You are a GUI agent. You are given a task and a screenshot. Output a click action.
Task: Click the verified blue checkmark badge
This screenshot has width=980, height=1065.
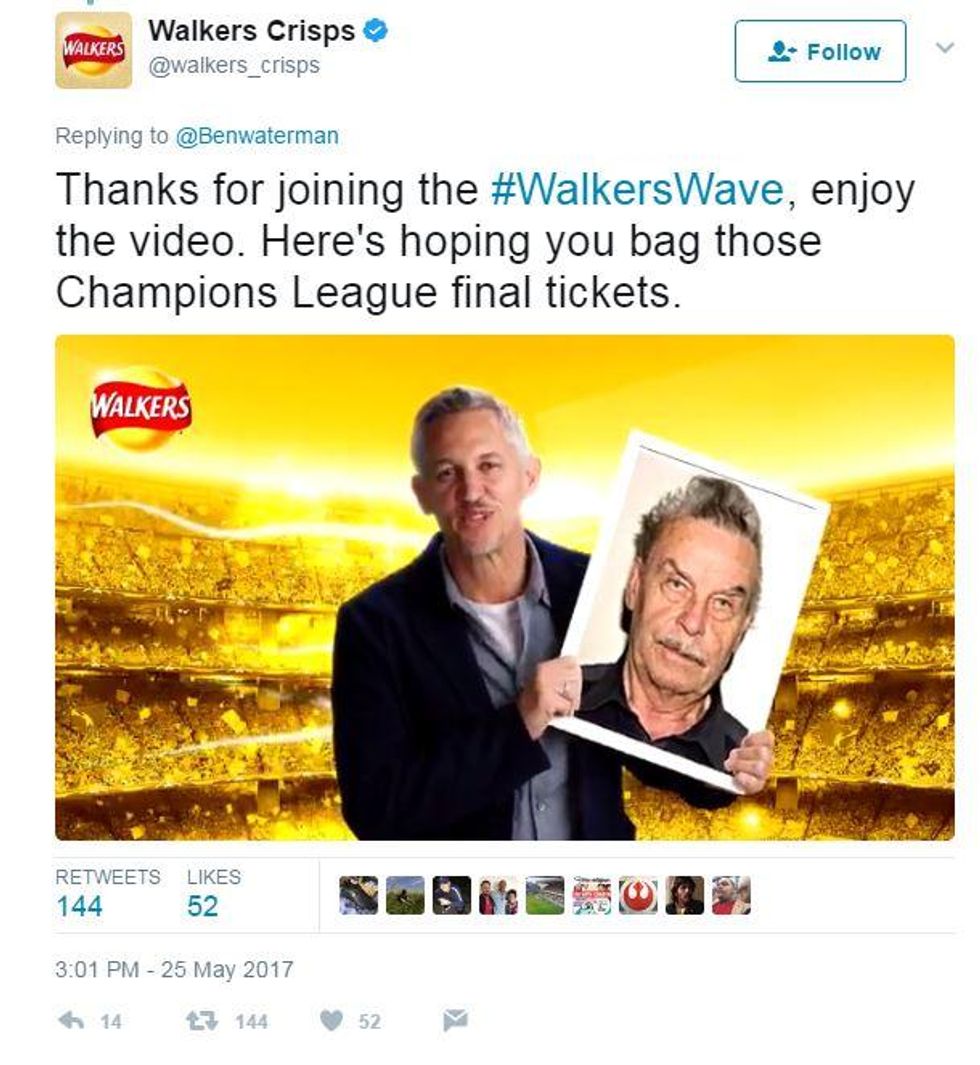[376, 31]
